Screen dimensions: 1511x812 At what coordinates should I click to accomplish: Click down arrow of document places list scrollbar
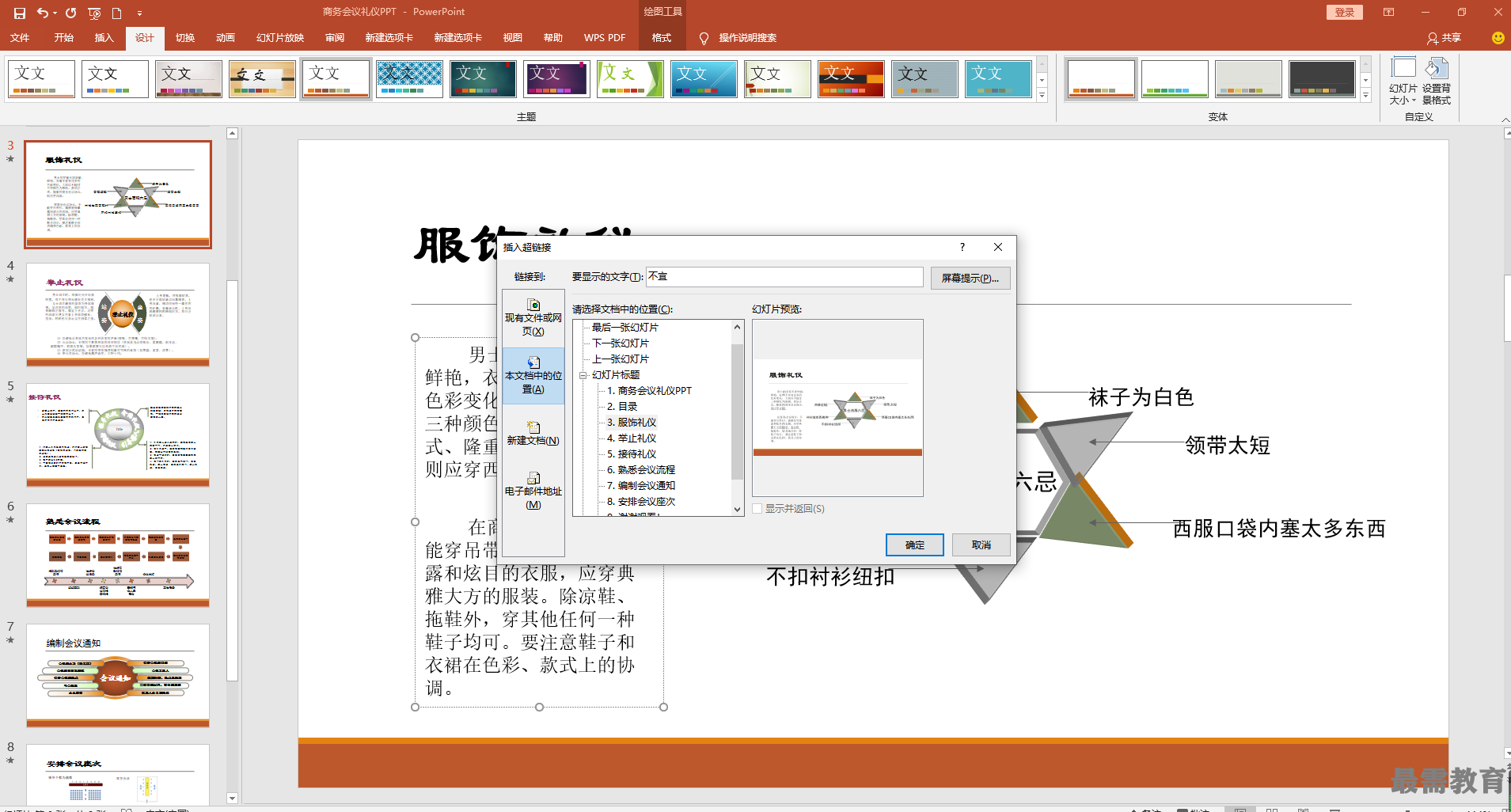pos(737,510)
